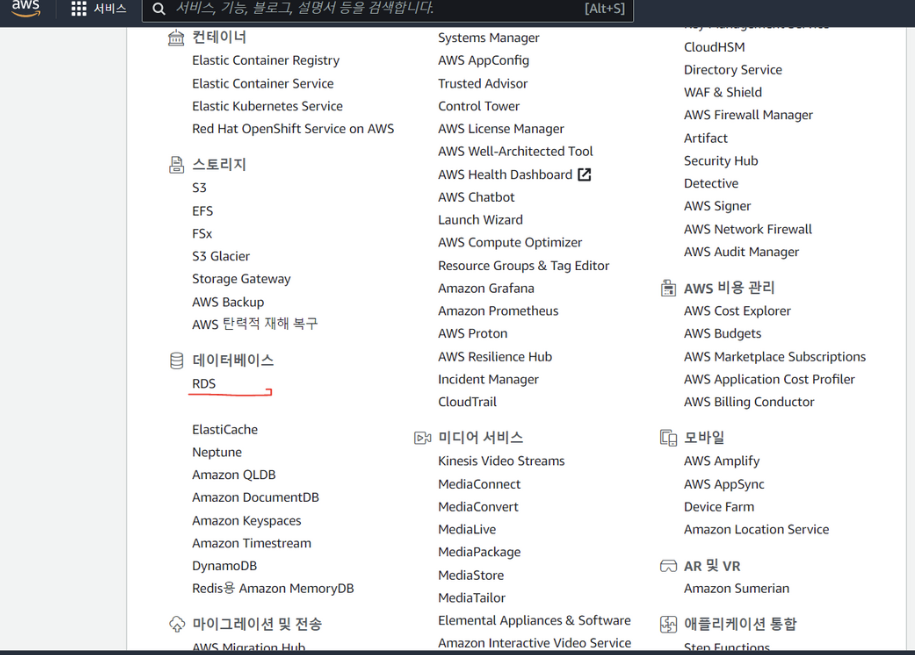Open AWS Amplify

coord(721,461)
